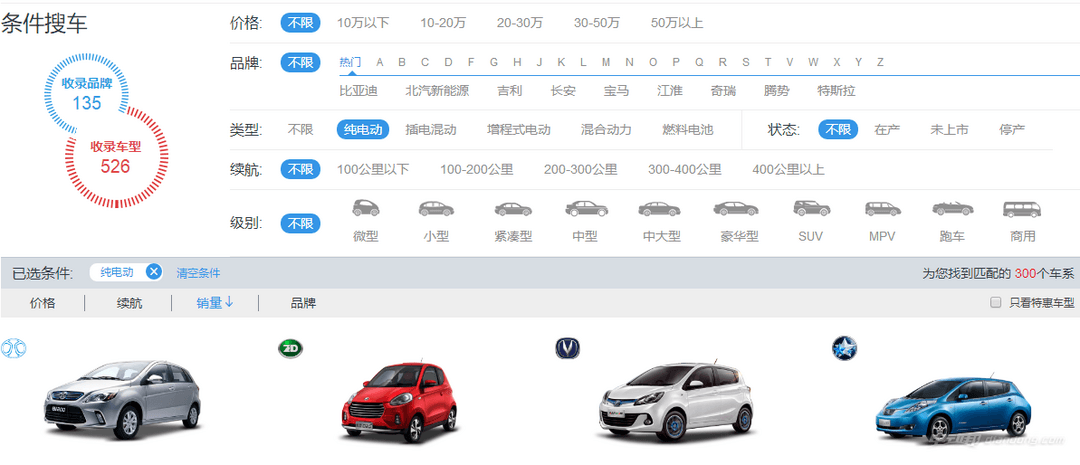The image size is (1080, 465).
Task: Open brand letter tab A
Action: (x=380, y=62)
